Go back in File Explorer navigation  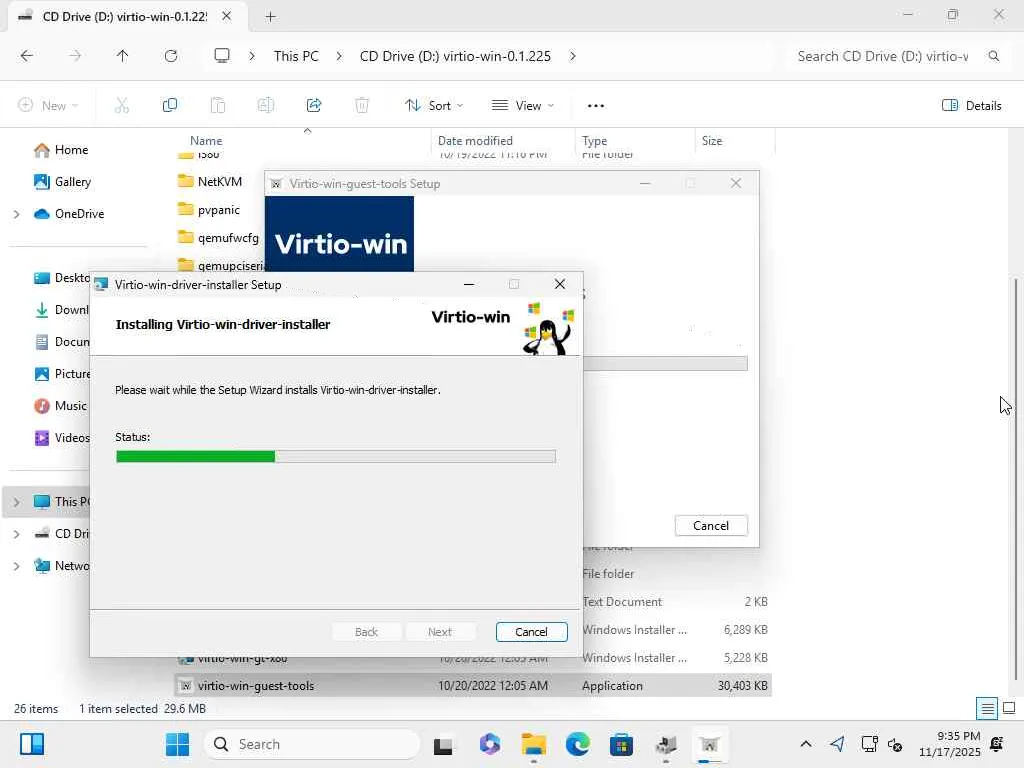click(x=27, y=56)
